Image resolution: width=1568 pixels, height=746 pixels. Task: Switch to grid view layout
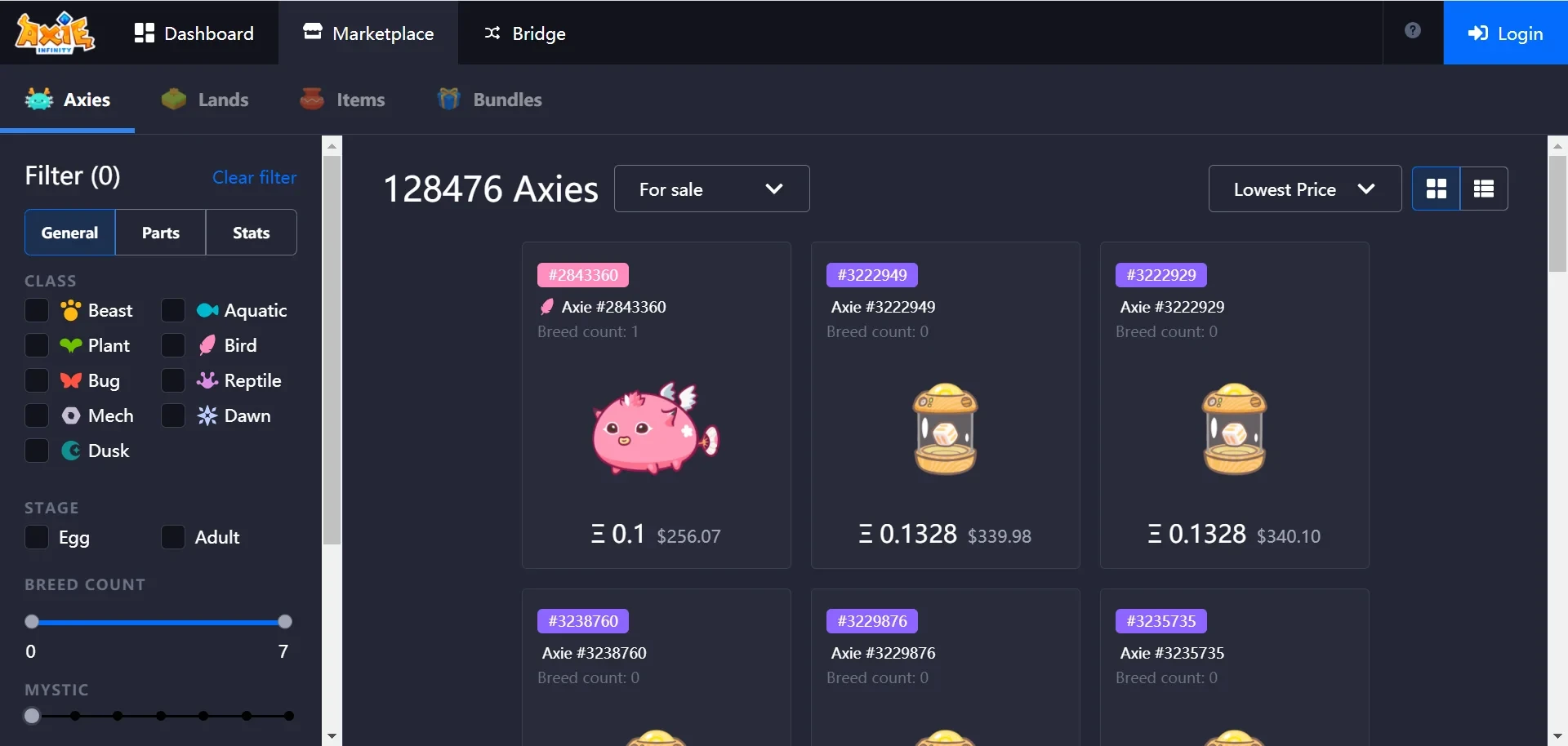pos(1436,189)
